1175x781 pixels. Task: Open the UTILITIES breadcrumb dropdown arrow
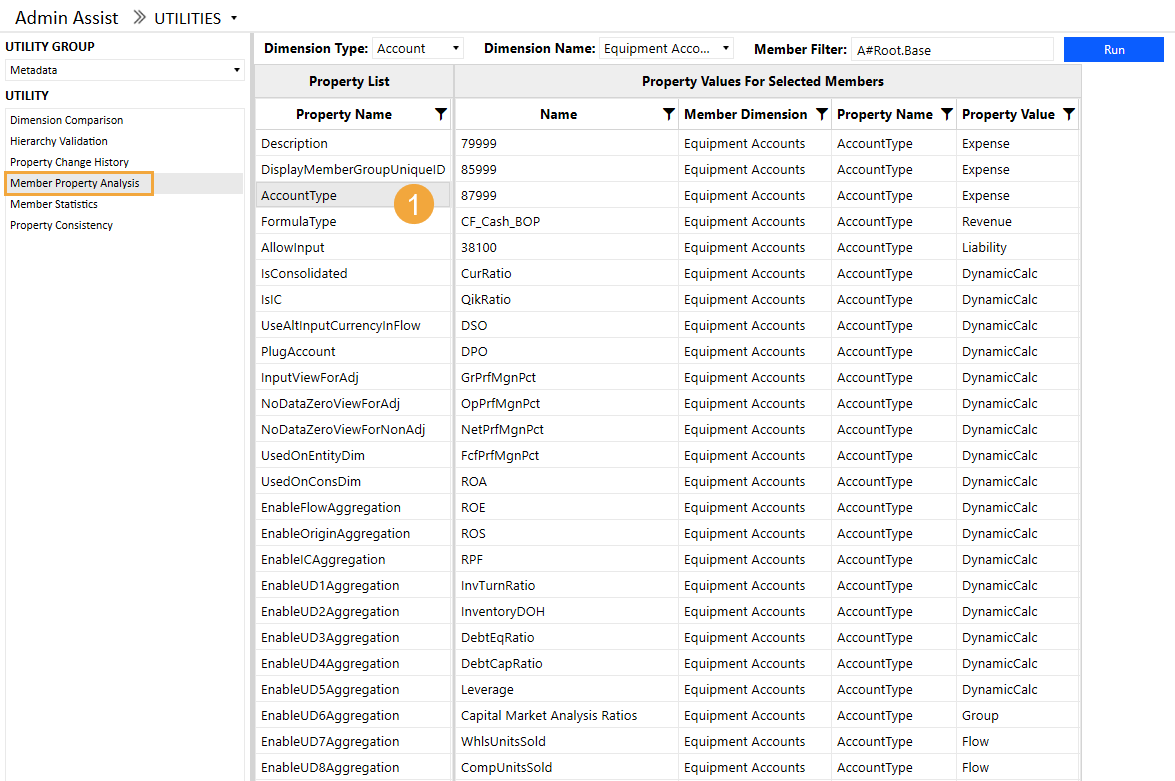tap(234, 18)
